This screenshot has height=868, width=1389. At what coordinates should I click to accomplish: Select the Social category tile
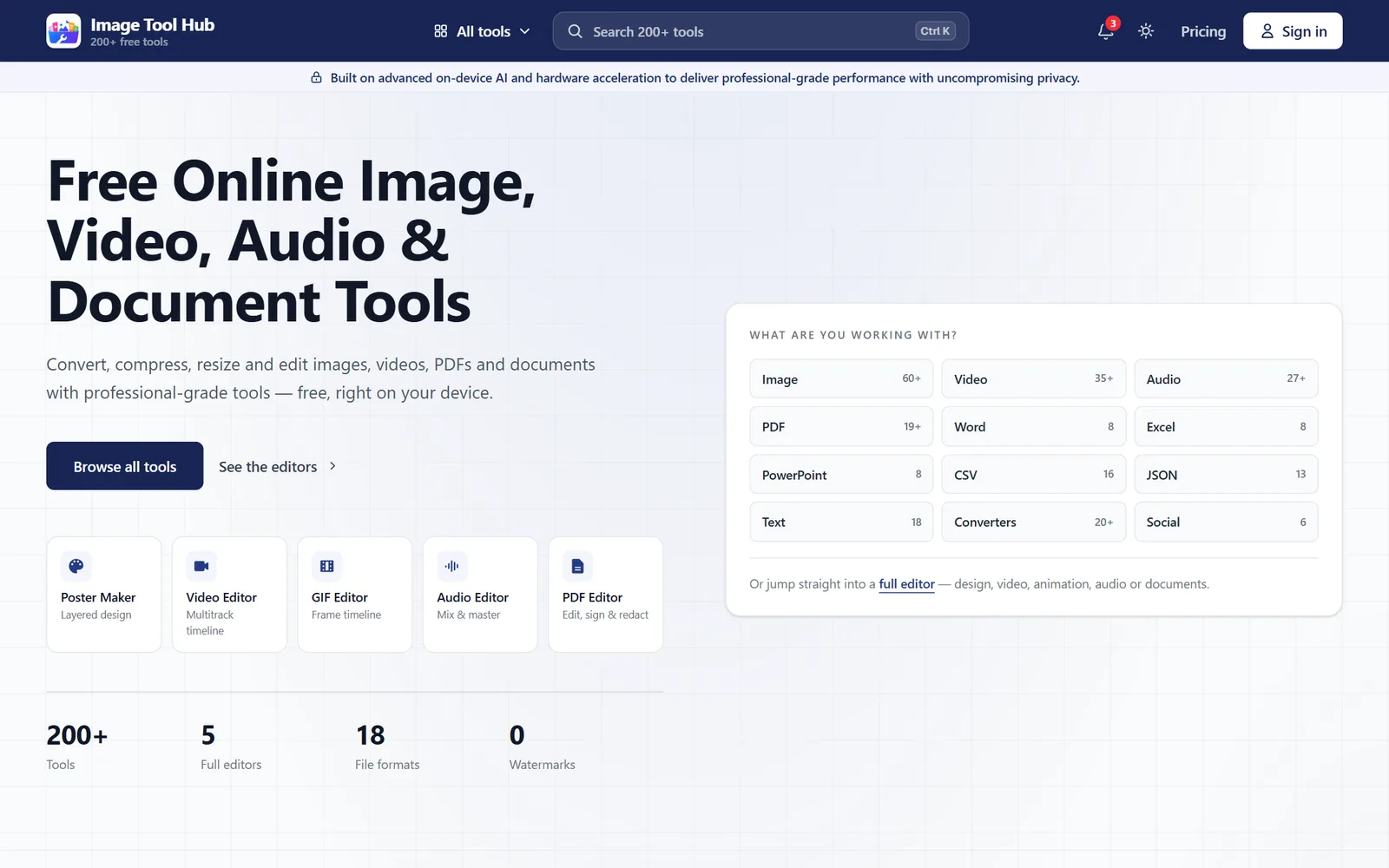(x=1226, y=522)
